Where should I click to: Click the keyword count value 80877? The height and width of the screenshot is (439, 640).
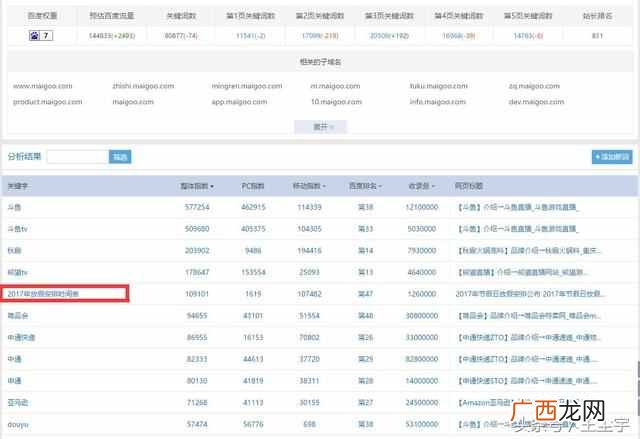[x=181, y=36]
